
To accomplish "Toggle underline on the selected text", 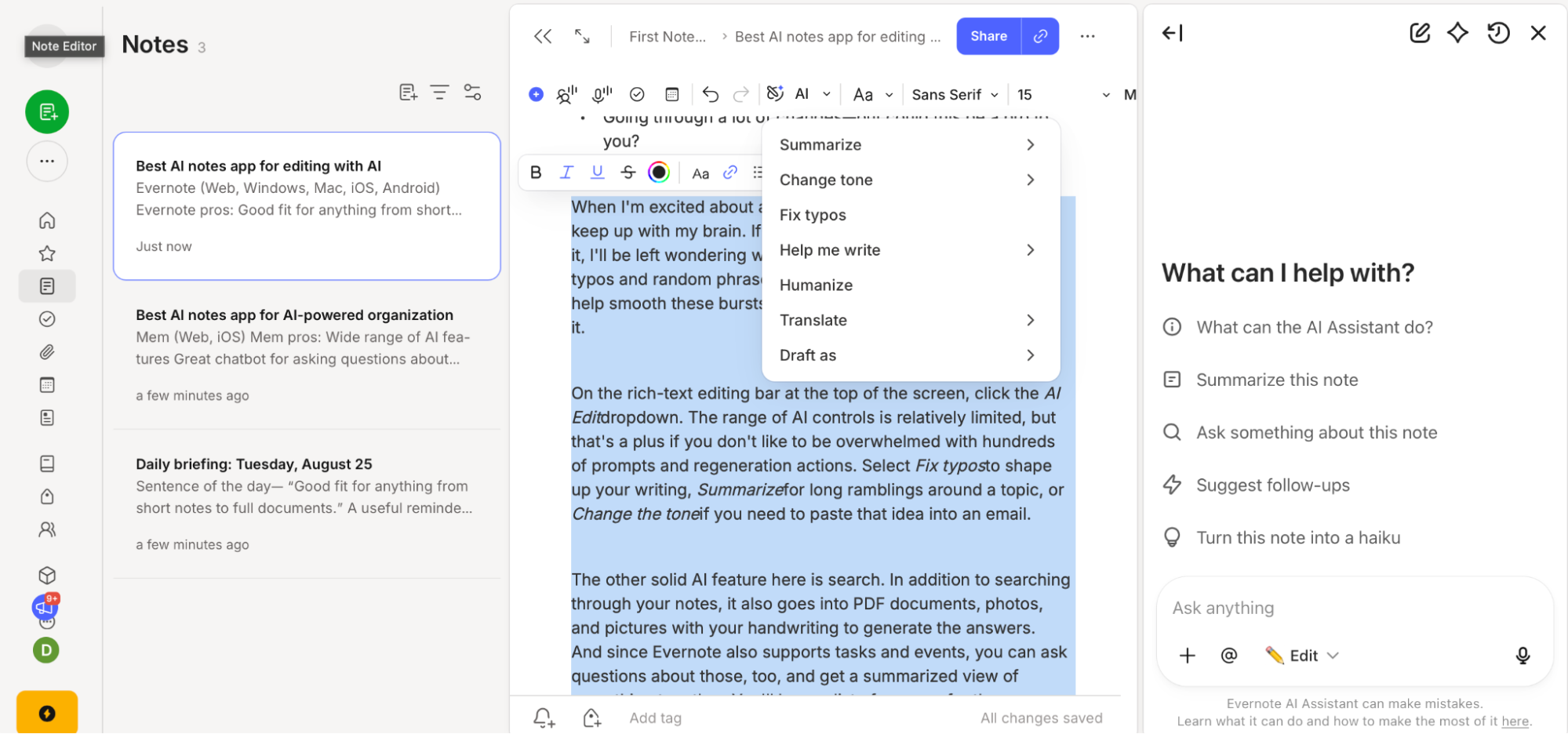I will pos(598,173).
